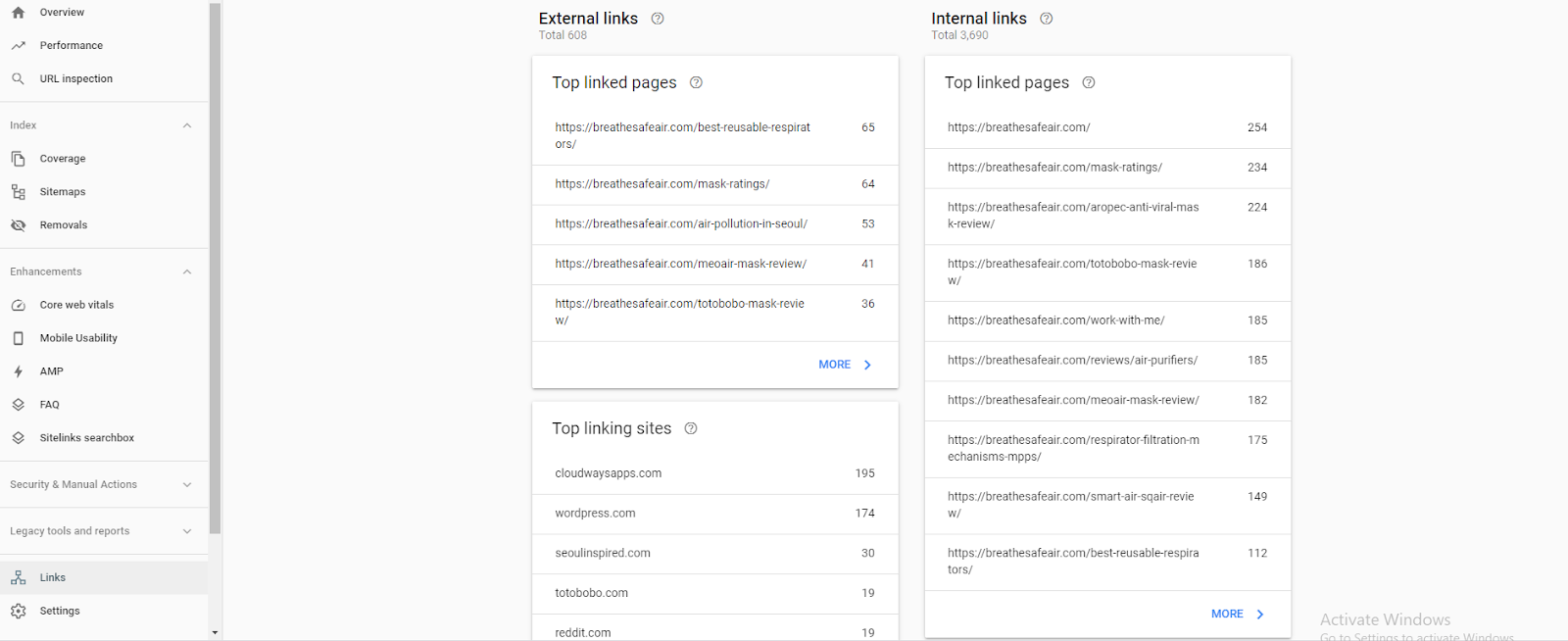
Task: Open Sitemaps using its sidebar icon
Action: 18,192
